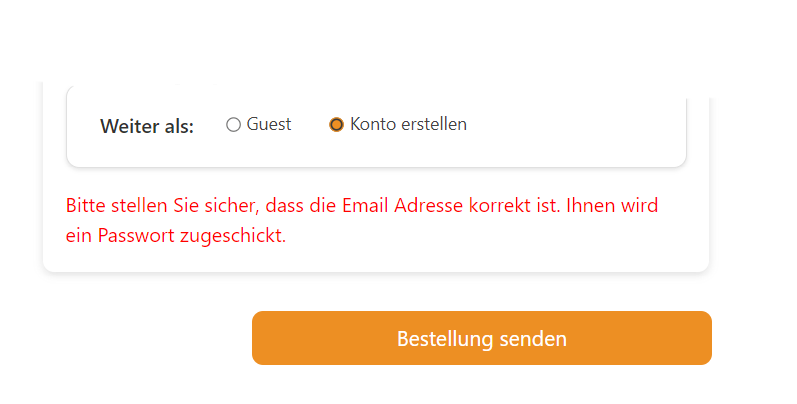Choose the Konto erstellen radio option

point(336,125)
